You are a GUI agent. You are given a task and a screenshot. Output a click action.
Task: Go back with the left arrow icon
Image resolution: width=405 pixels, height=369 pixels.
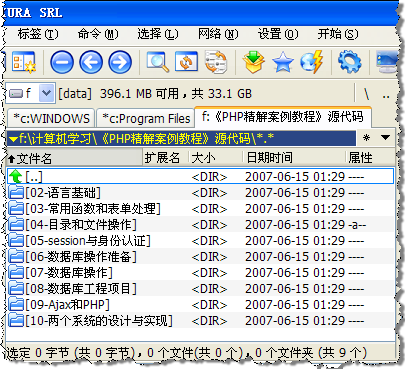(91, 62)
